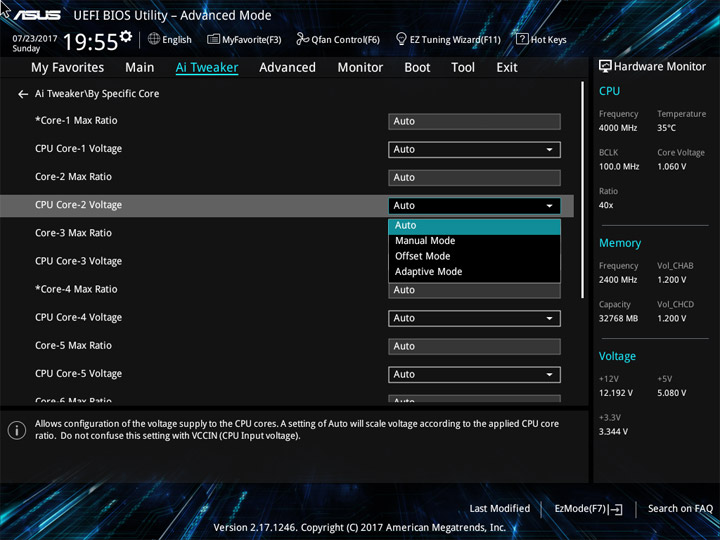Choose Manual Mode from the voltage list
The height and width of the screenshot is (540, 720).
[x=474, y=241]
